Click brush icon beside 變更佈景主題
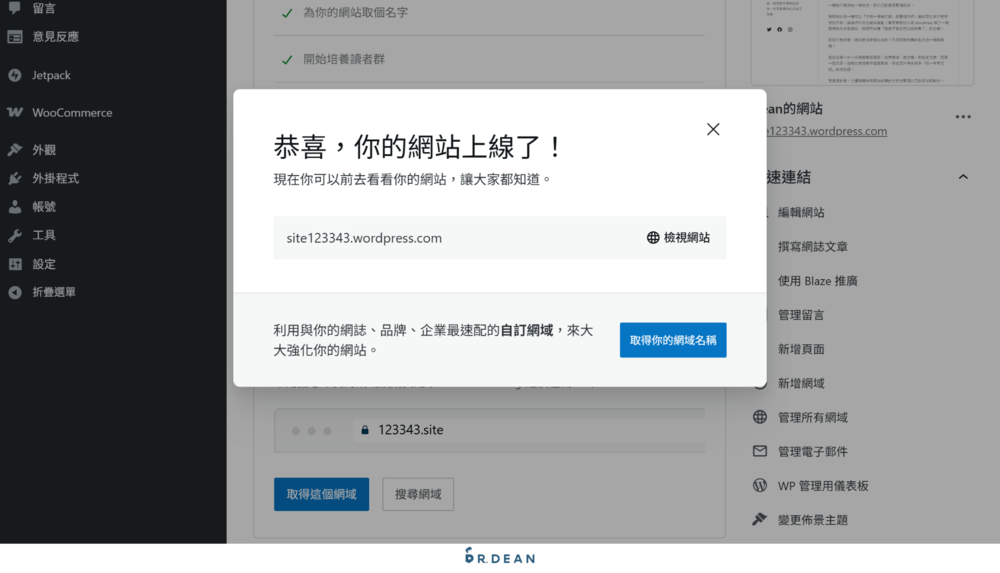 click(x=760, y=519)
